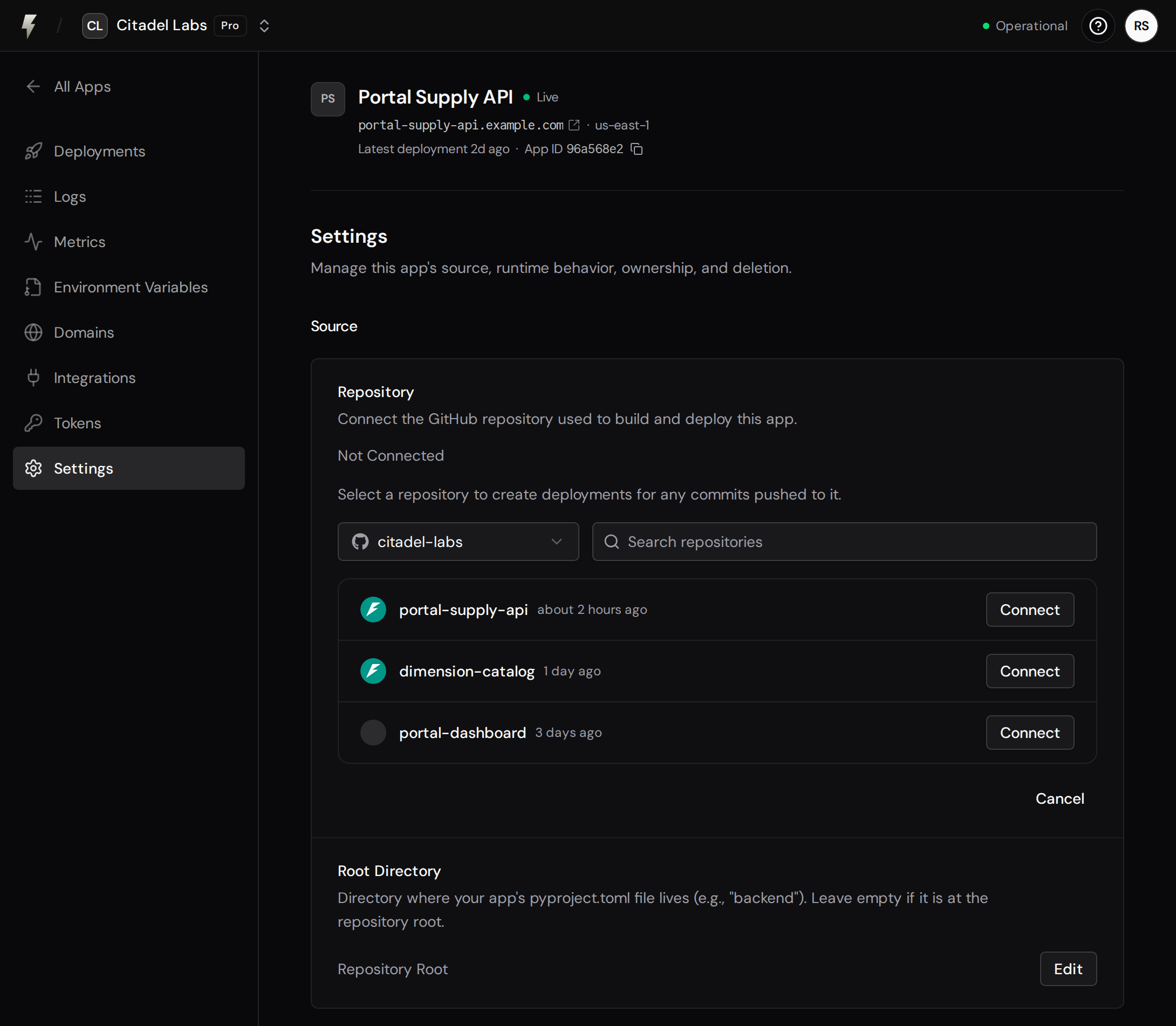This screenshot has height=1026, width=1176.
Task: Click the external link icon beside the domain
Action: (x=573, y=125)
